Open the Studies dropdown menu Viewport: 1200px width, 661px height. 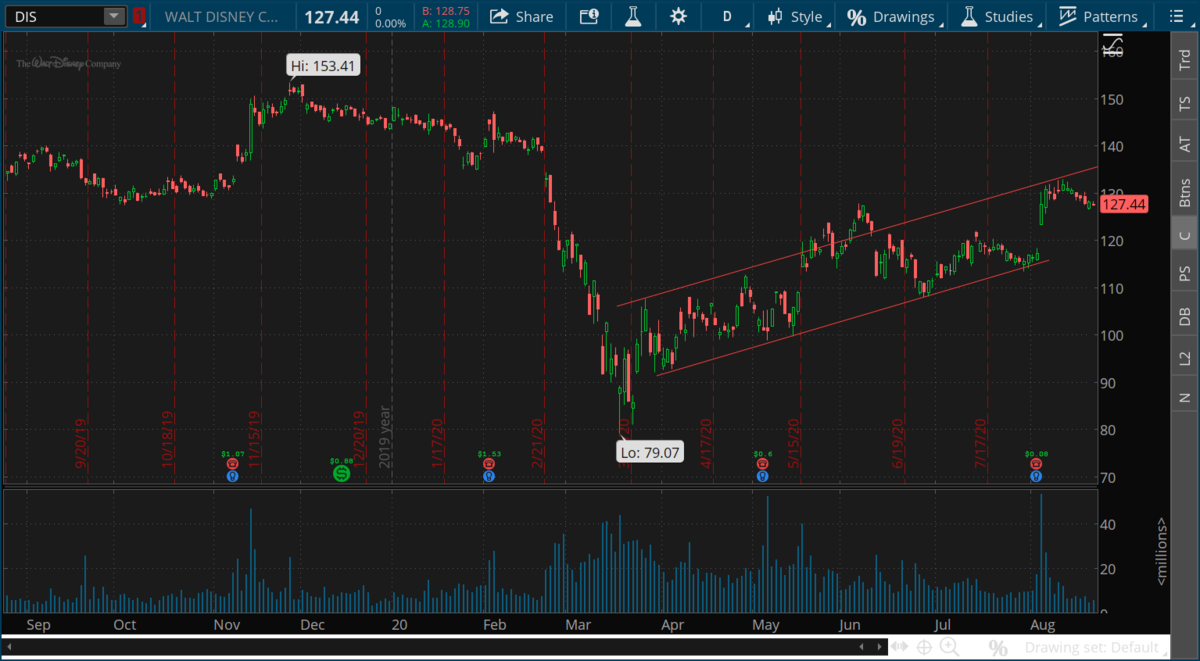[x=998, y=16]
